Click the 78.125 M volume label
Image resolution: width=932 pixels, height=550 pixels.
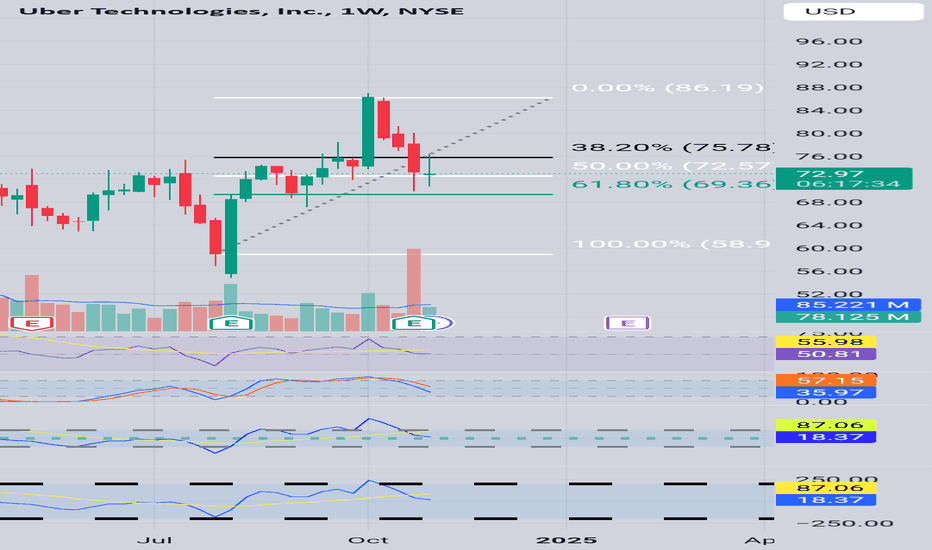pyautogui.click(x=849, y=317)
